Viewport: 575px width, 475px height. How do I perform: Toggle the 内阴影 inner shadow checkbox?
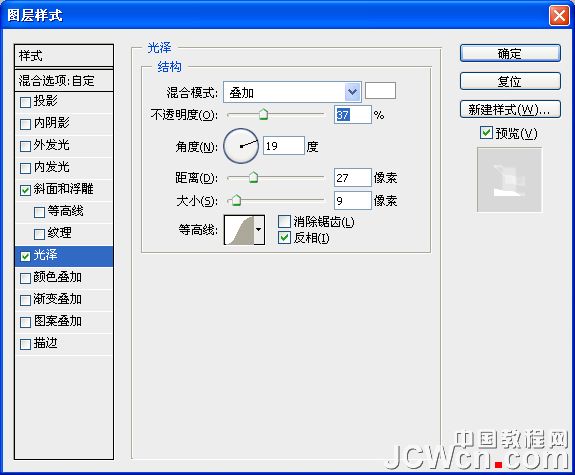tap(25, 124)
